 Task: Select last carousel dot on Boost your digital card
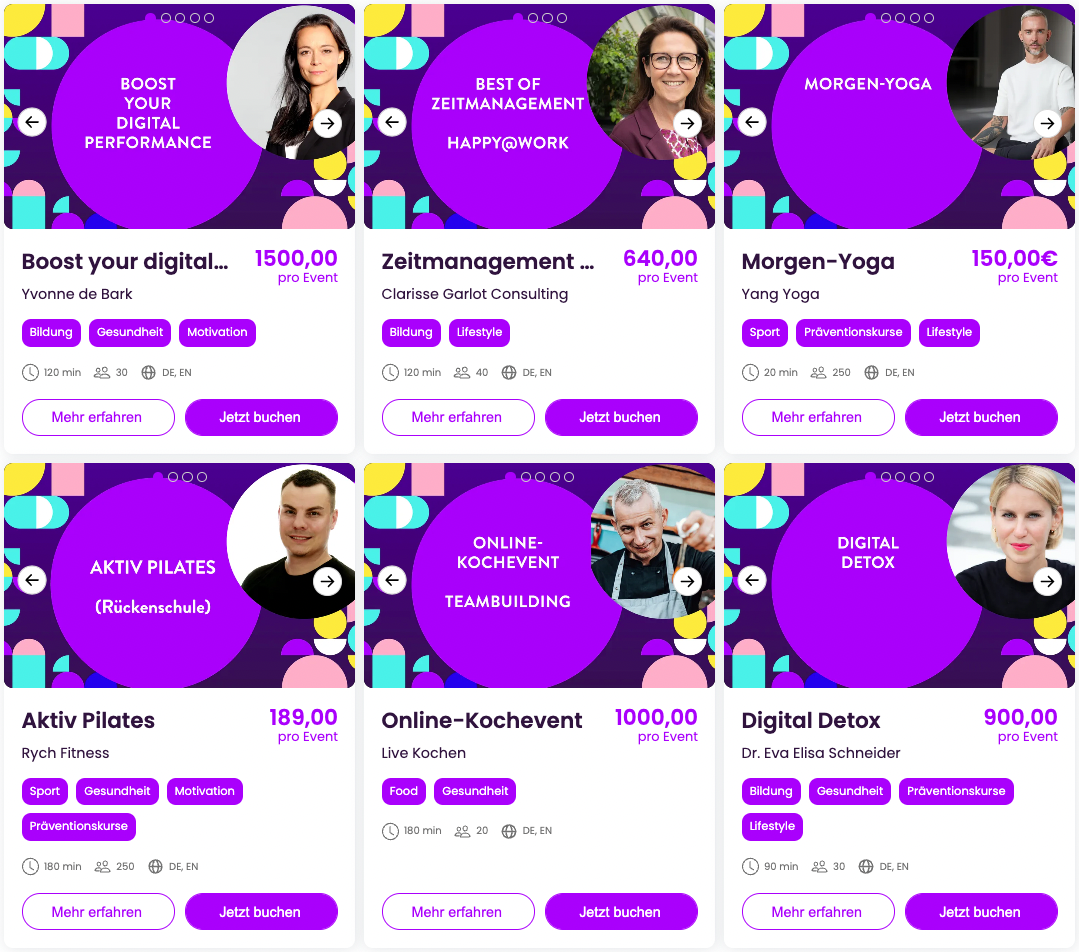point(209,18)
